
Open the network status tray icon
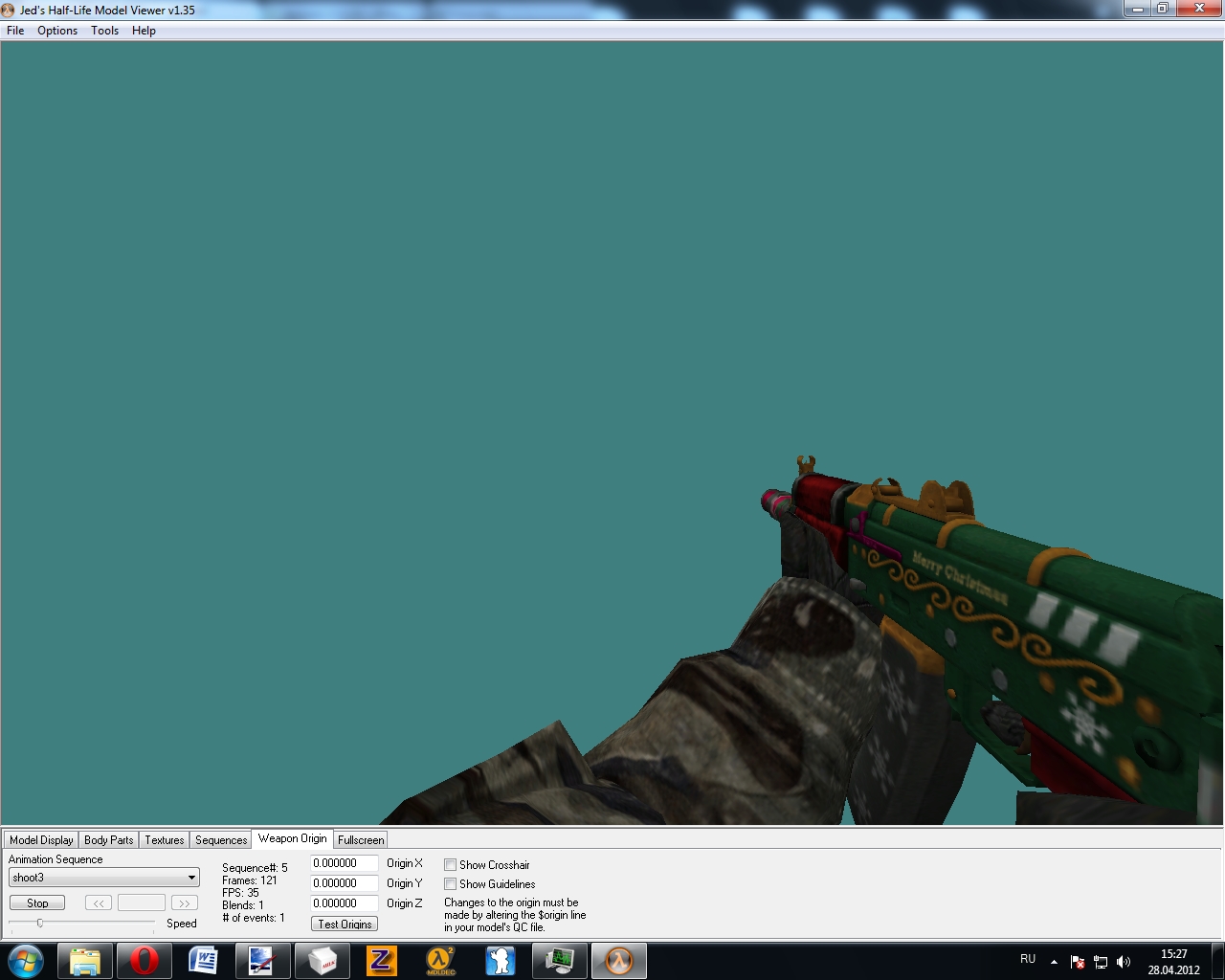click(1101, 962)
